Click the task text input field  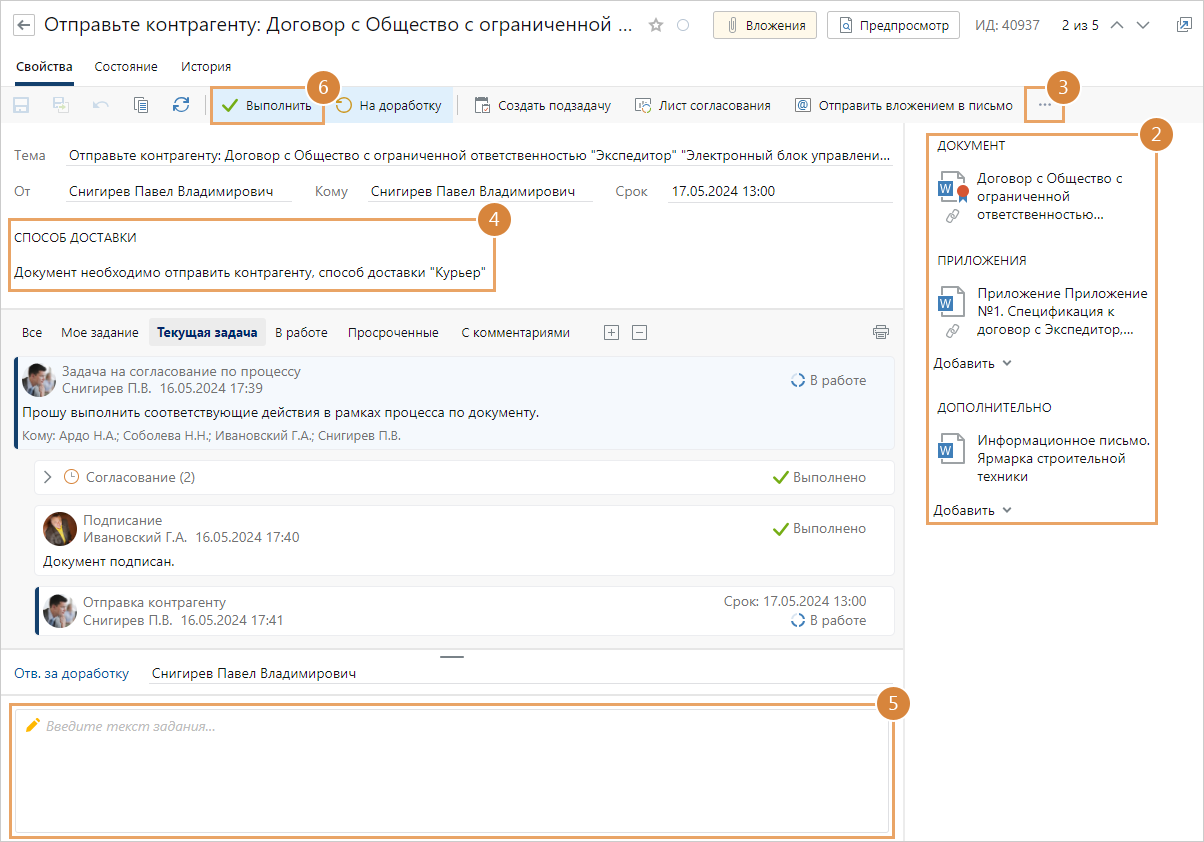450,770
